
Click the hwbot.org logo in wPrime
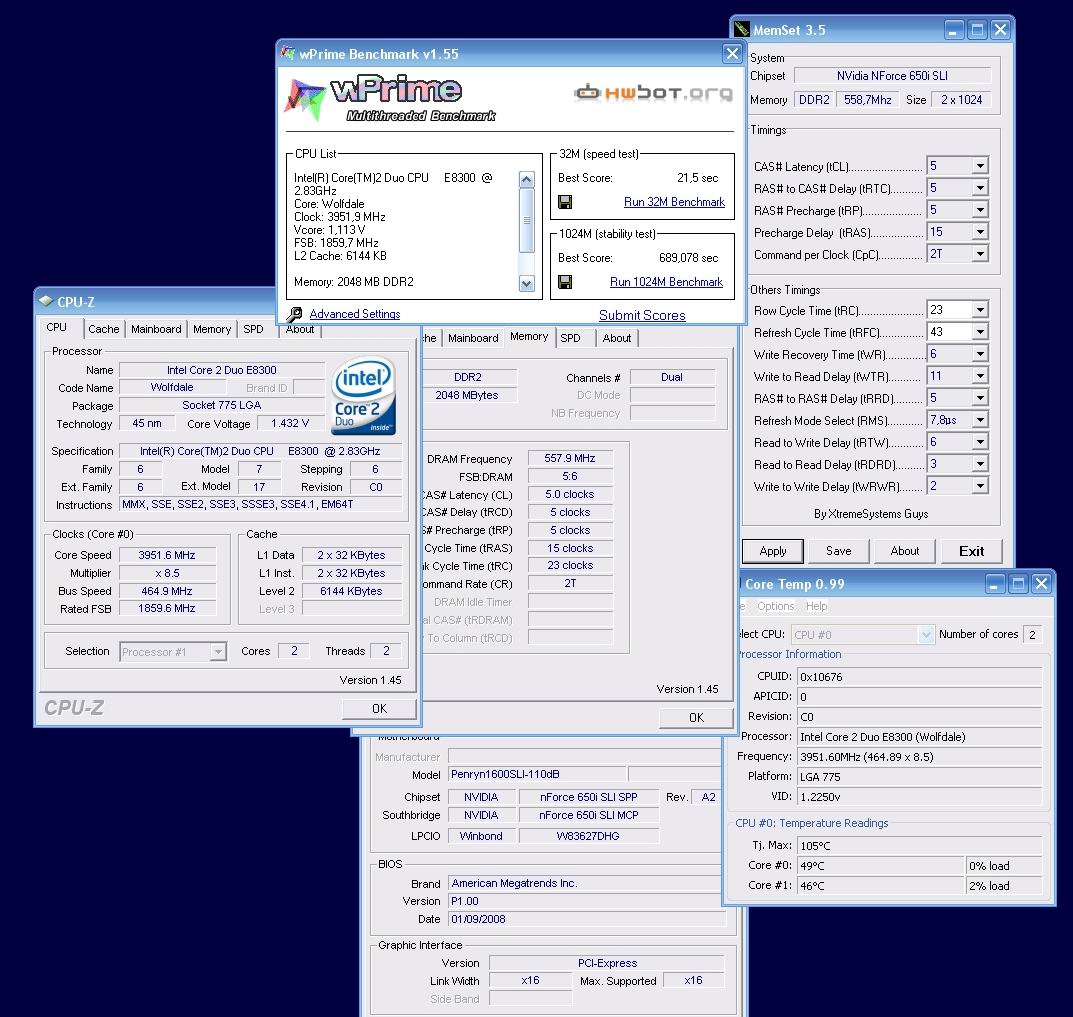(653, 92)
